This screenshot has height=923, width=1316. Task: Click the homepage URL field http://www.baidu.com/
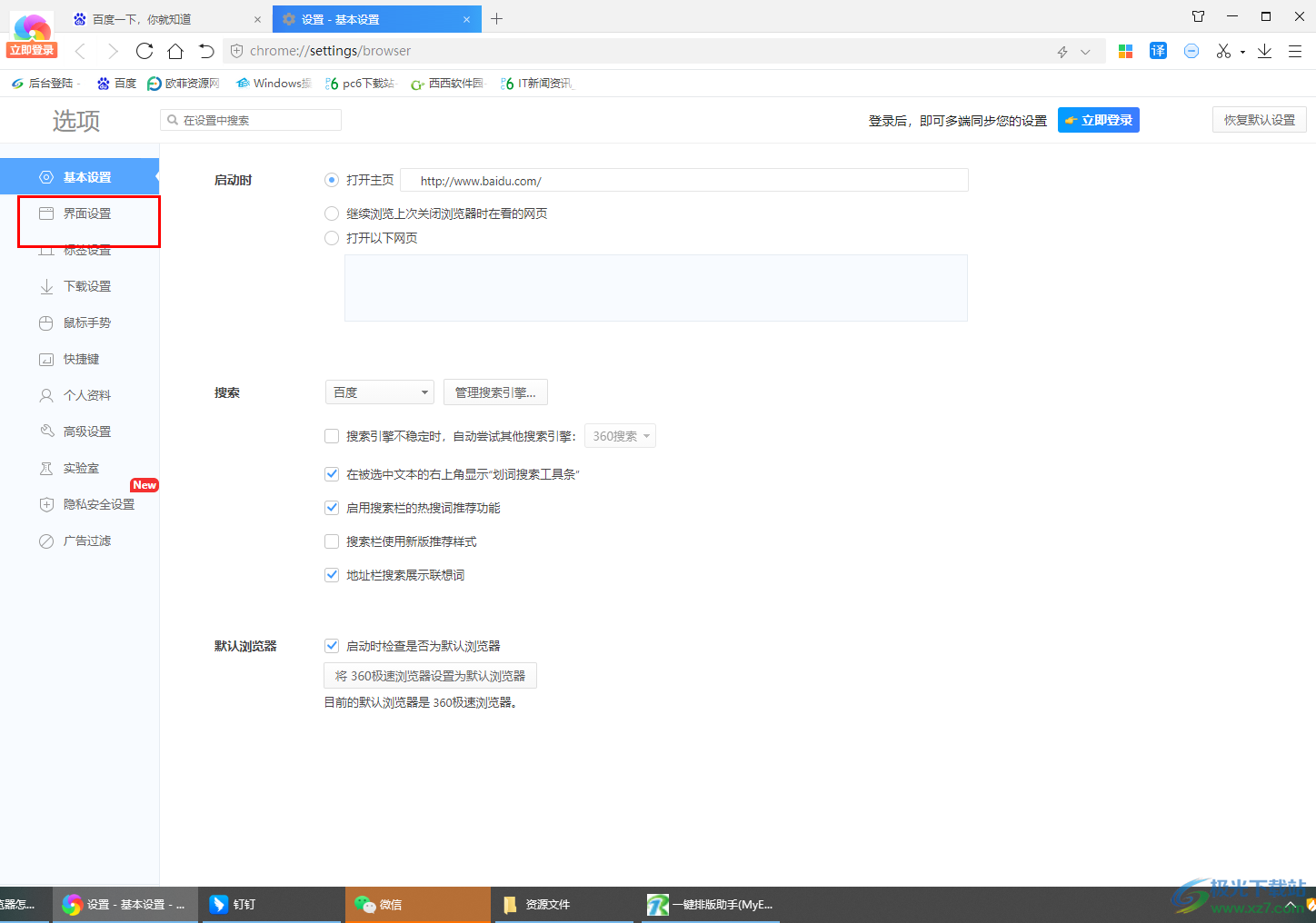(684, 181)
